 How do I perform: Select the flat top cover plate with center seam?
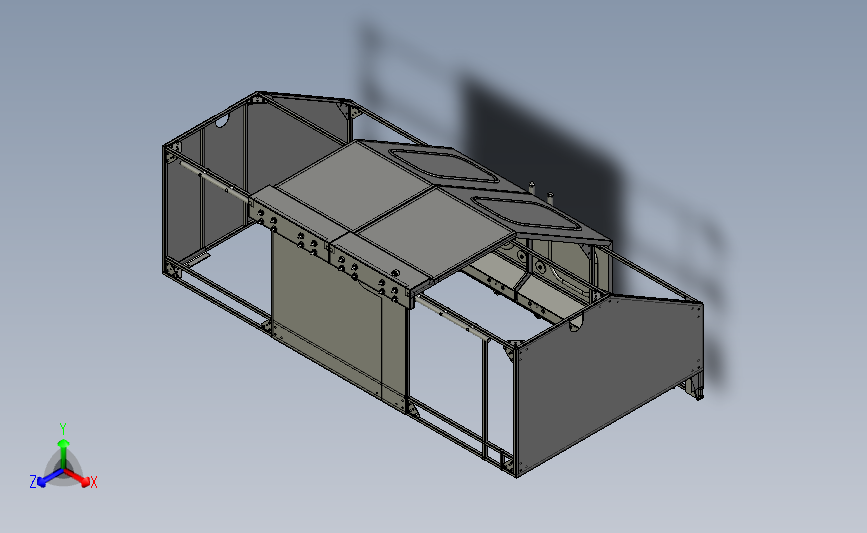(x=395, y=210)
